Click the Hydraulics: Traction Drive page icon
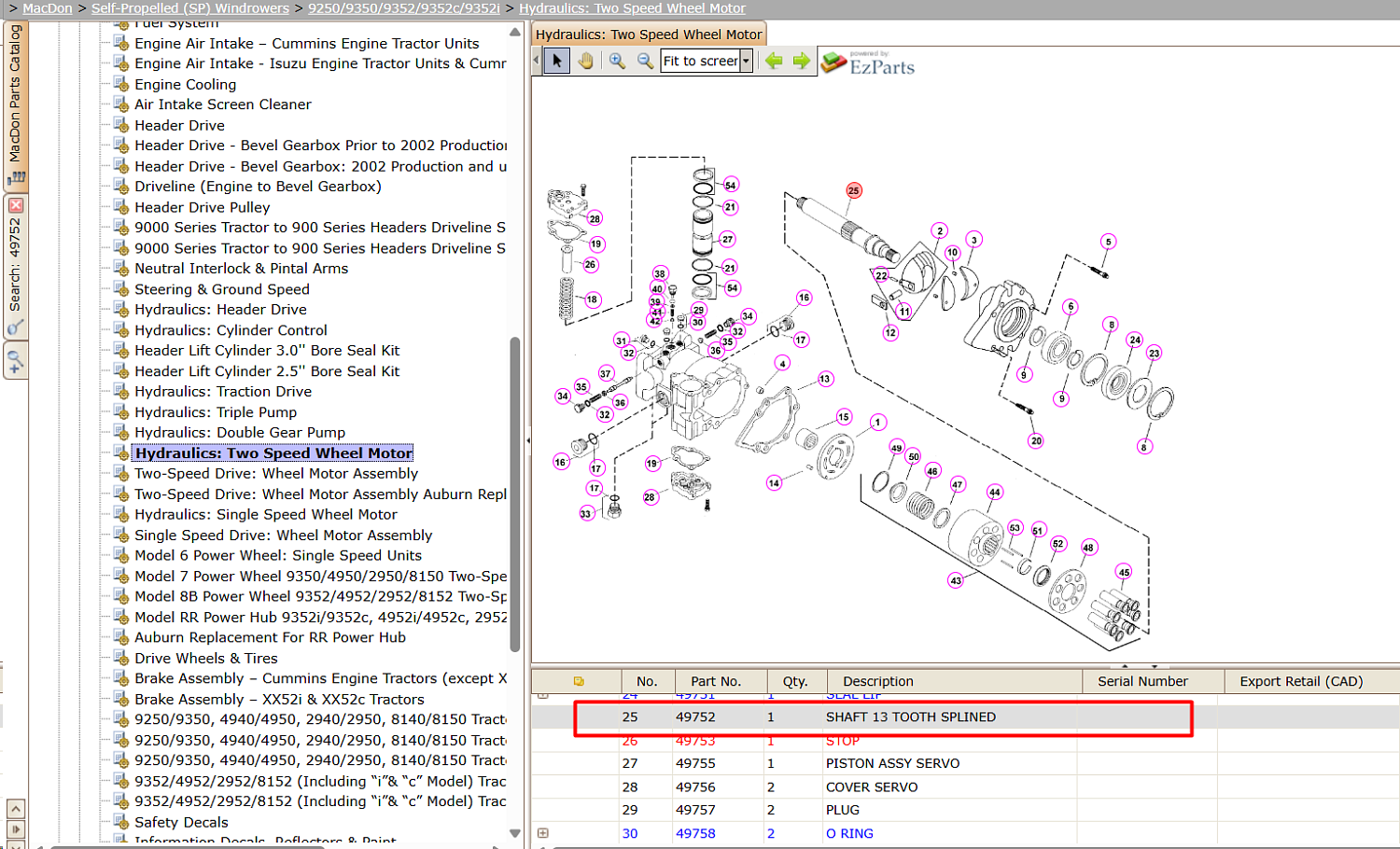The image size is (1400, 849). tap(120, 391)
